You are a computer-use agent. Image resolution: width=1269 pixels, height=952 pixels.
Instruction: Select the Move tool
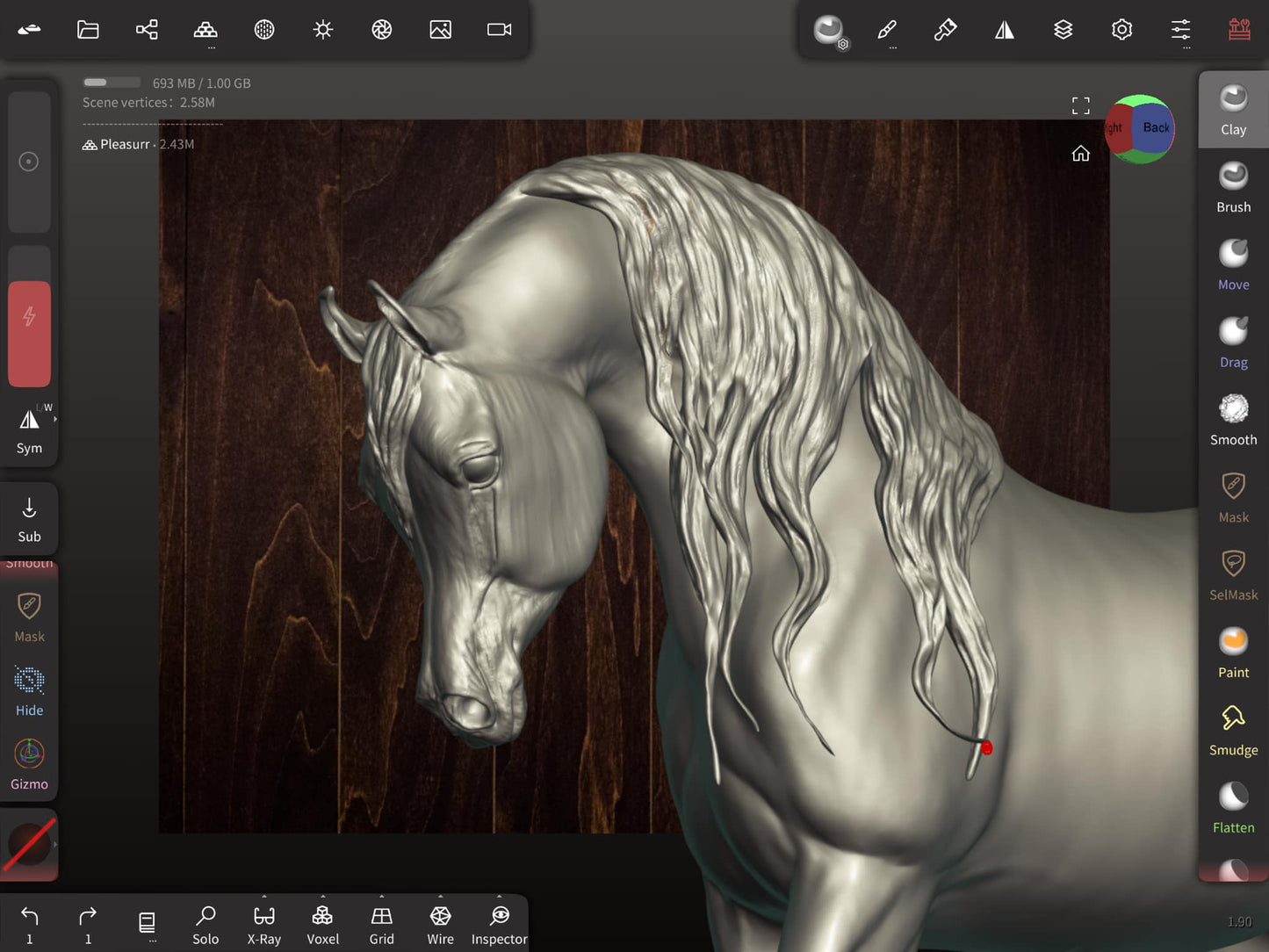click(1233, 264)
